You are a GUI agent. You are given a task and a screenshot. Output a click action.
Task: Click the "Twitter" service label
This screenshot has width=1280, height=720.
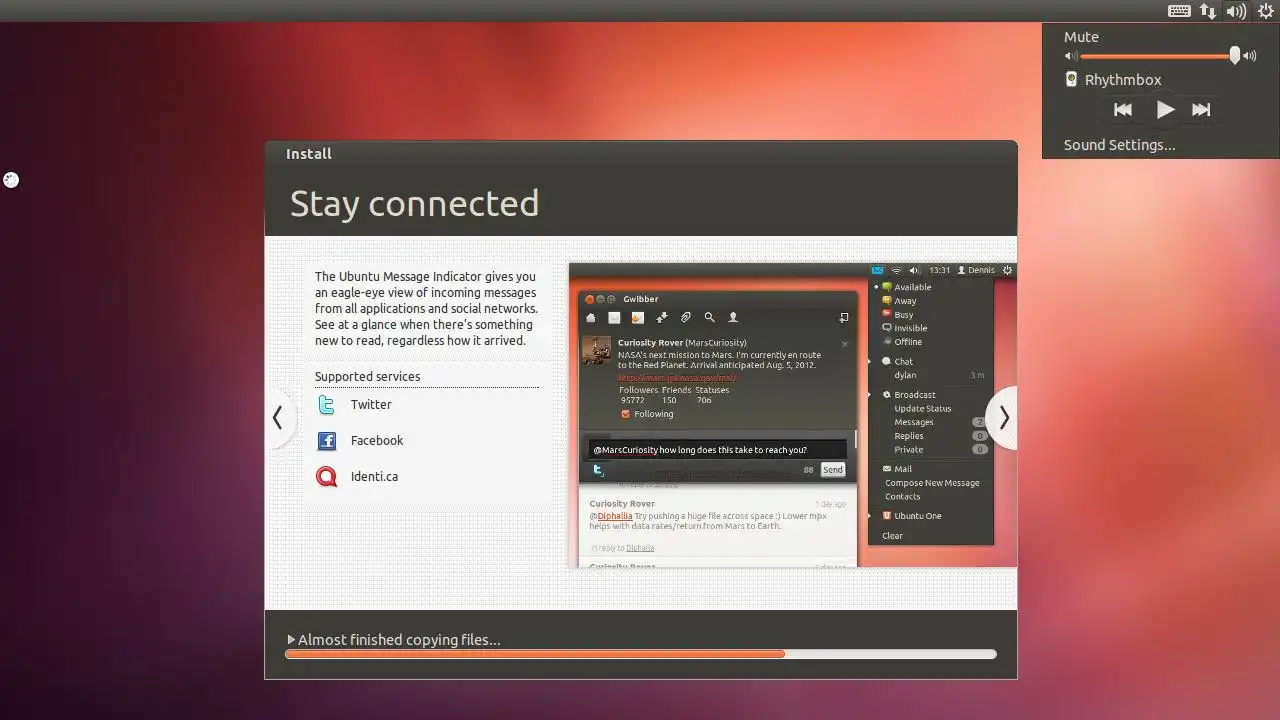[371, 405]
